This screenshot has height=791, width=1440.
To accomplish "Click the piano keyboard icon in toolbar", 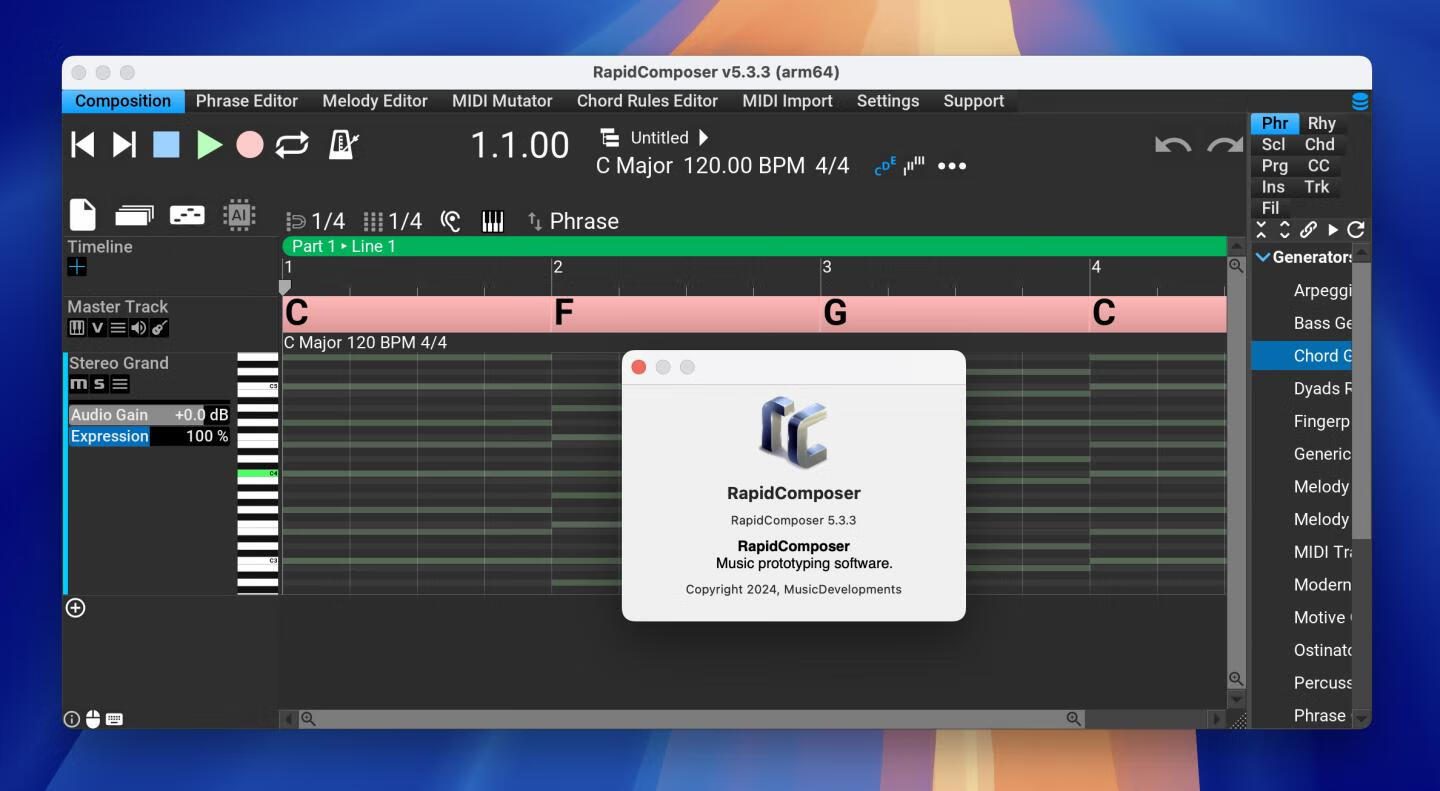I will pyautogui.click(x=493, y=221).
